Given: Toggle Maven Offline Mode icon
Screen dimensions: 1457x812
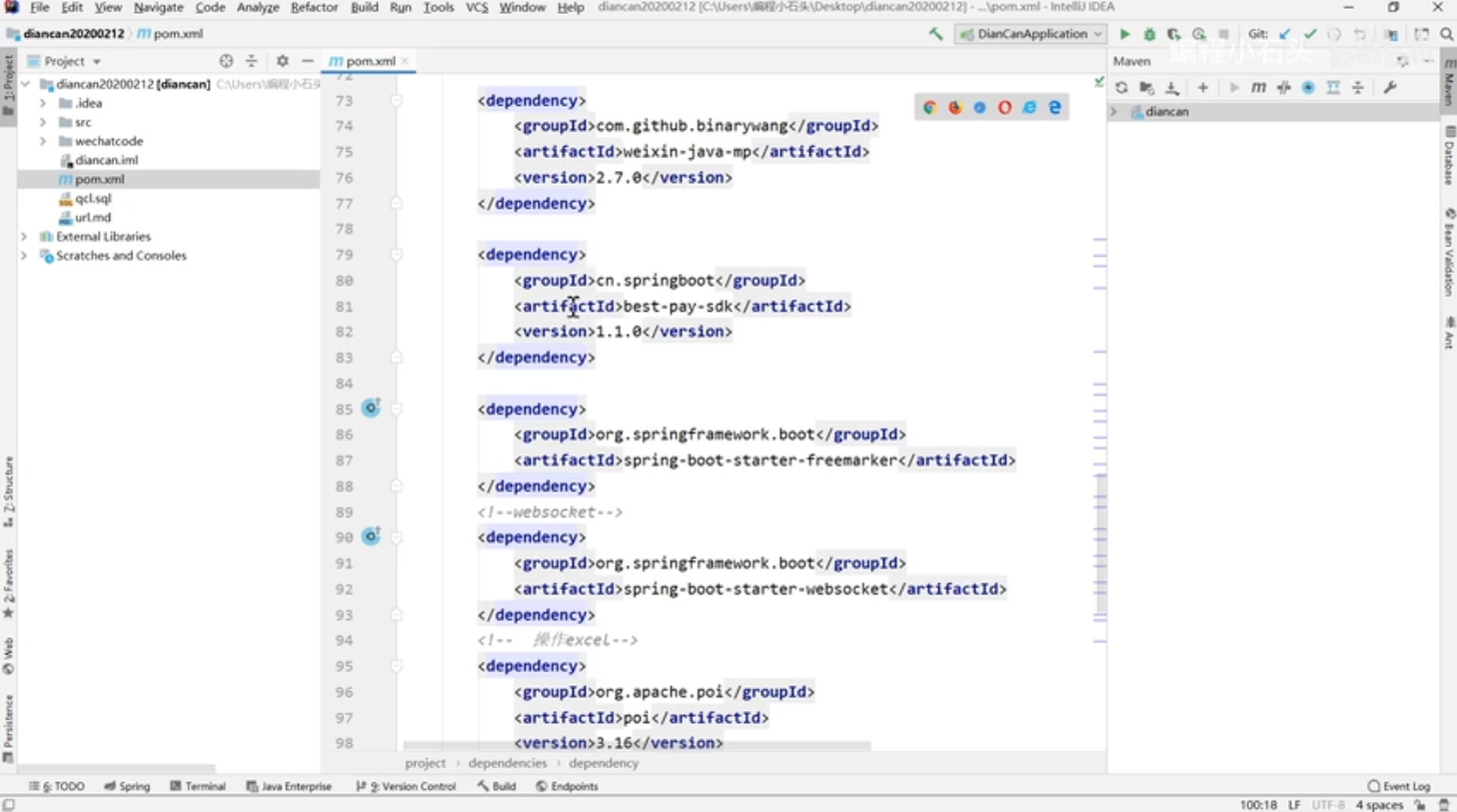Looking at the screenshot, I should click(1283, 88).
